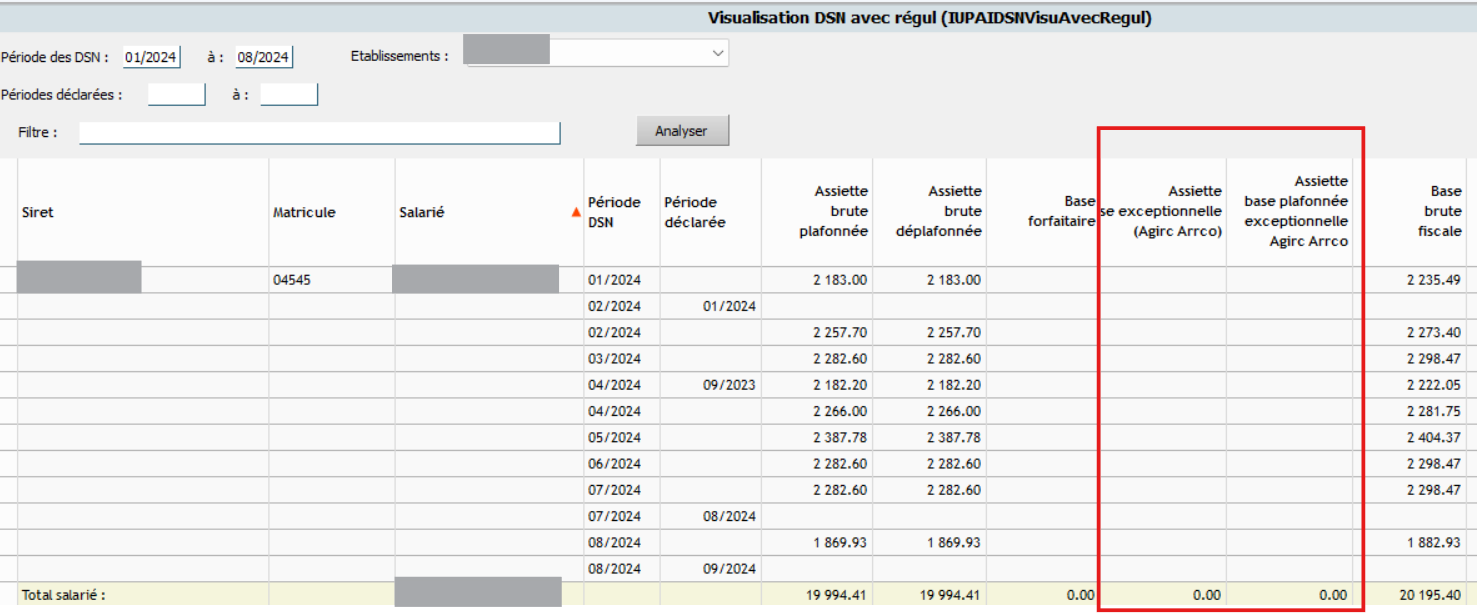
Task: Select Période DSN cell 06/2024
Action: pos(614,464)
